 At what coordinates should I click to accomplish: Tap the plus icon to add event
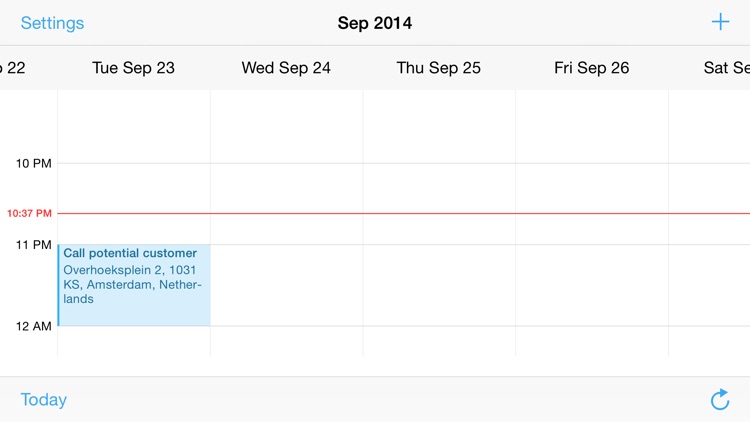[x=720, y=22]
